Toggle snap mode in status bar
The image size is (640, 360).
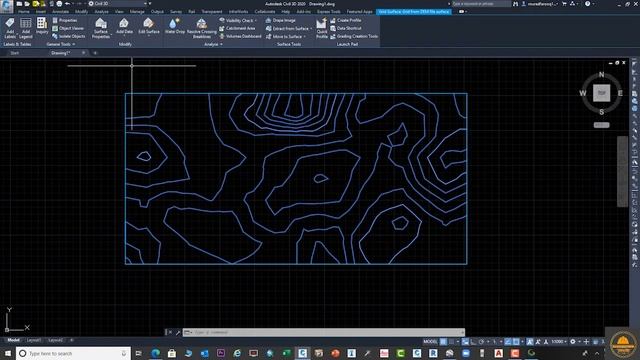[451, 342]
